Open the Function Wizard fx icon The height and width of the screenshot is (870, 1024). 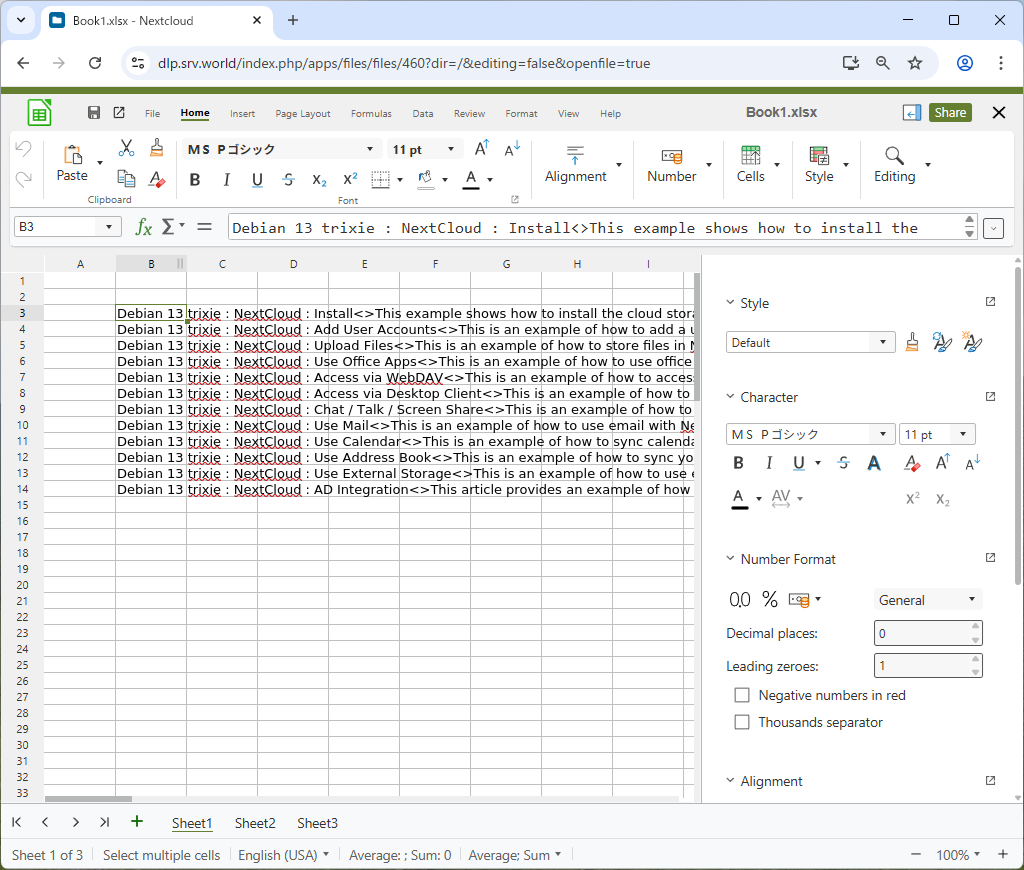point(144,227)
